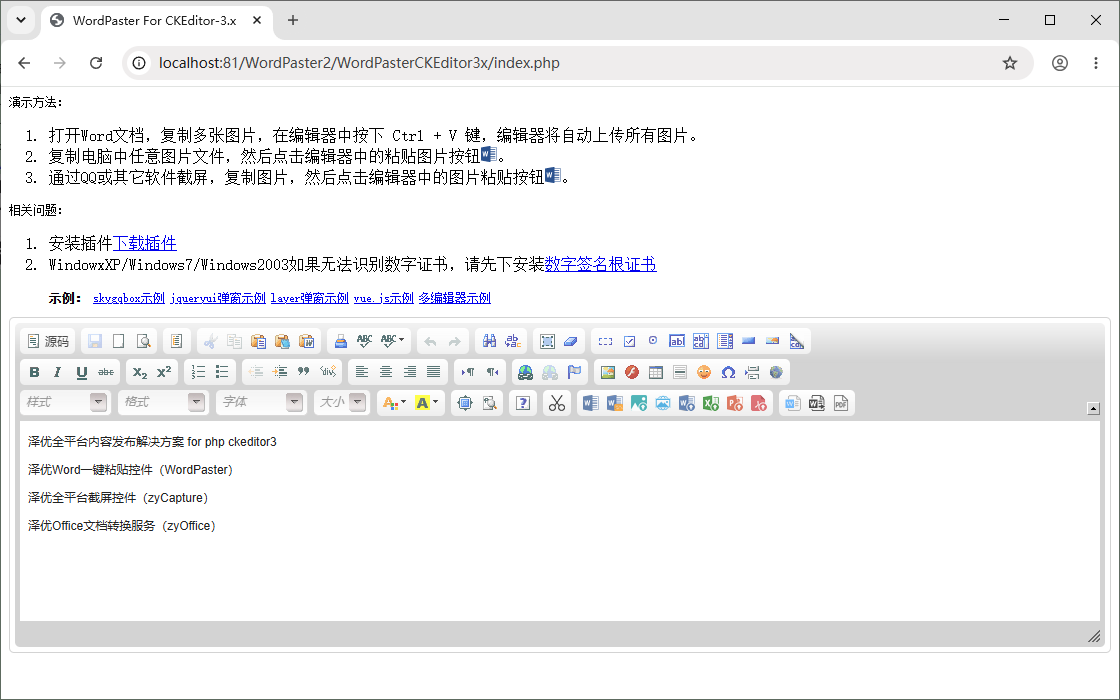Click the insert image icon

click(608, 372)
